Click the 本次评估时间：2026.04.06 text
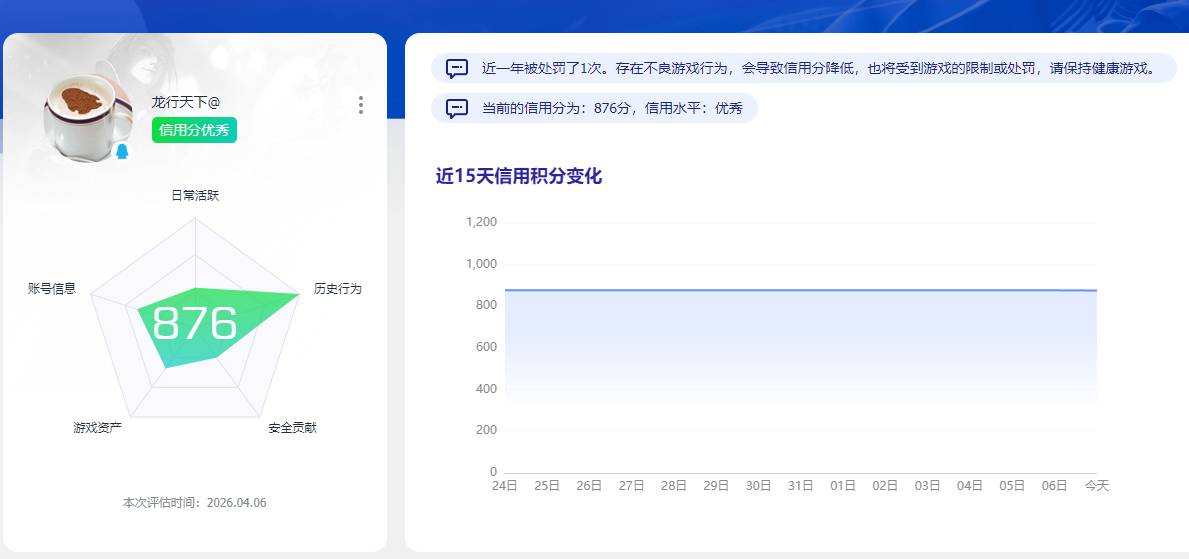 [x=195, y=503]
